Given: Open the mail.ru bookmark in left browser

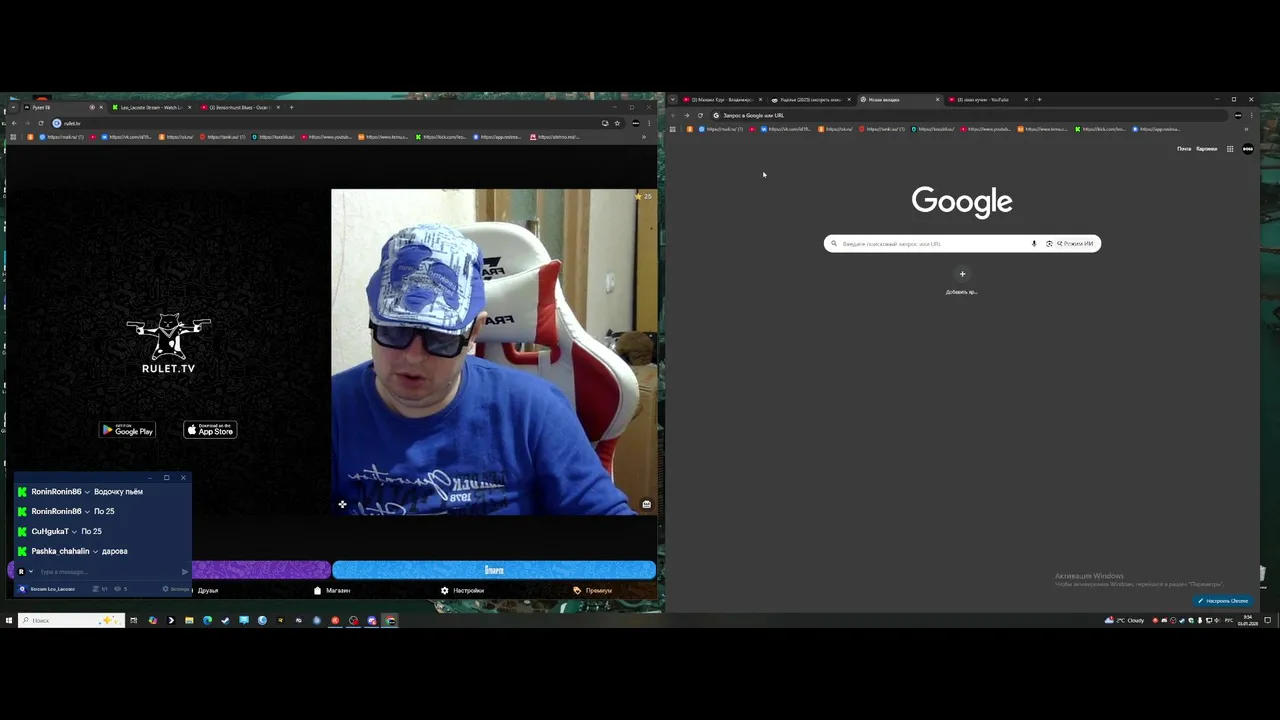Looking at the screenshot, I should [x=62, y=137].
